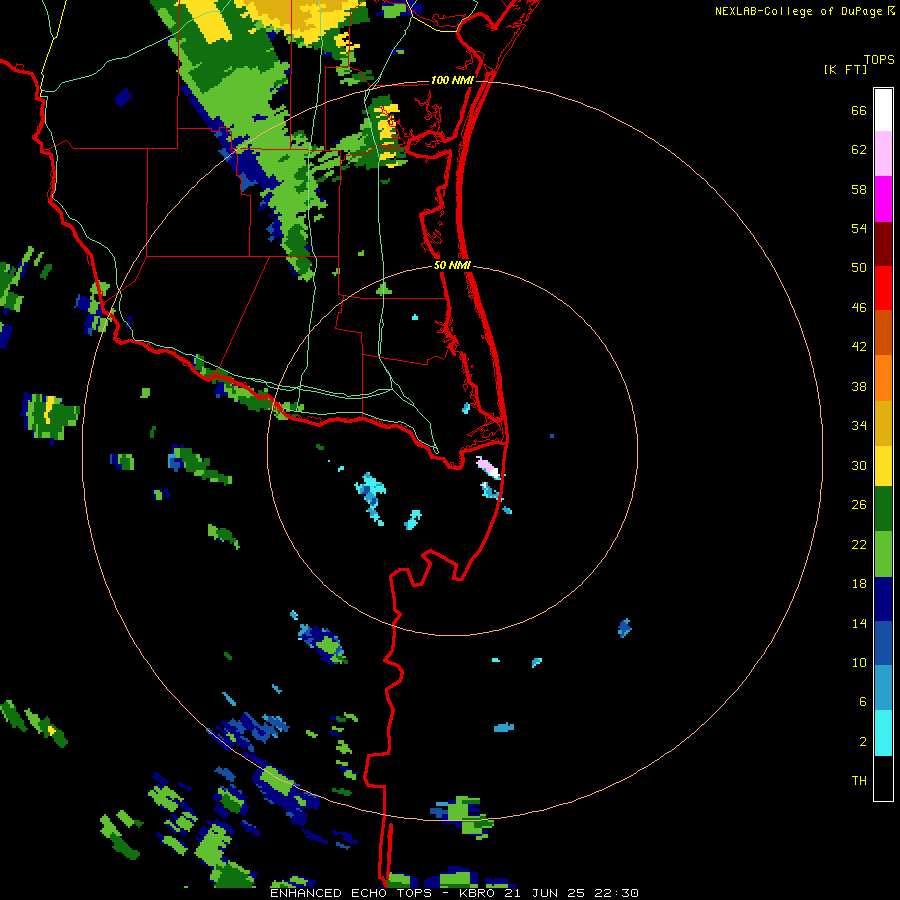Click the pink-white echo near the coast
Screen dimensions: 900x900
488,467
